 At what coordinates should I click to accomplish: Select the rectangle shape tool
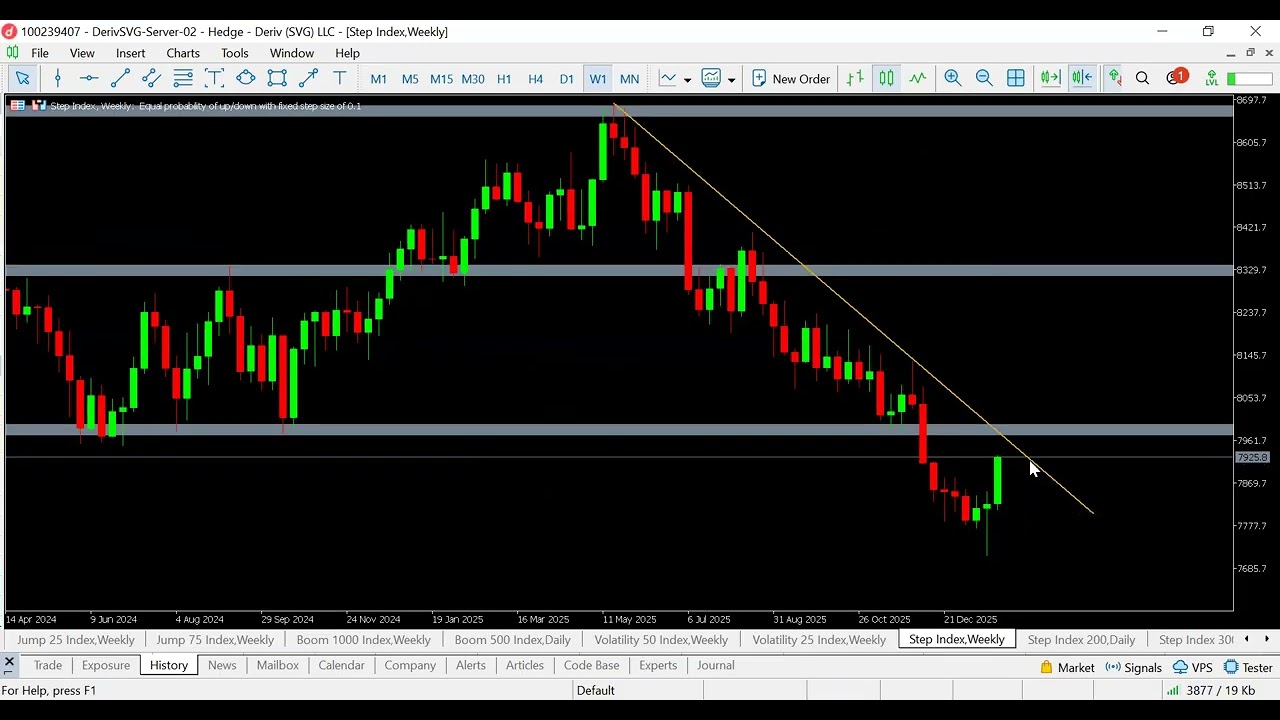[x=277, y=78]
